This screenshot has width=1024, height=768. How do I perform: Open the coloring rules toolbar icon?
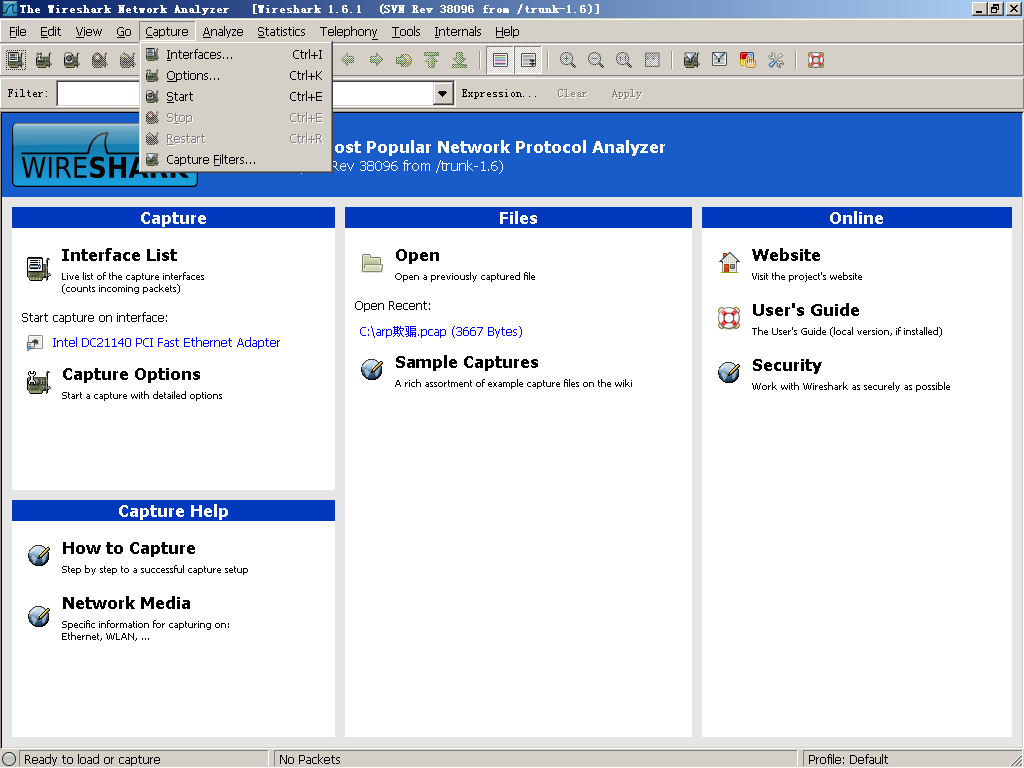pos(747,60)
